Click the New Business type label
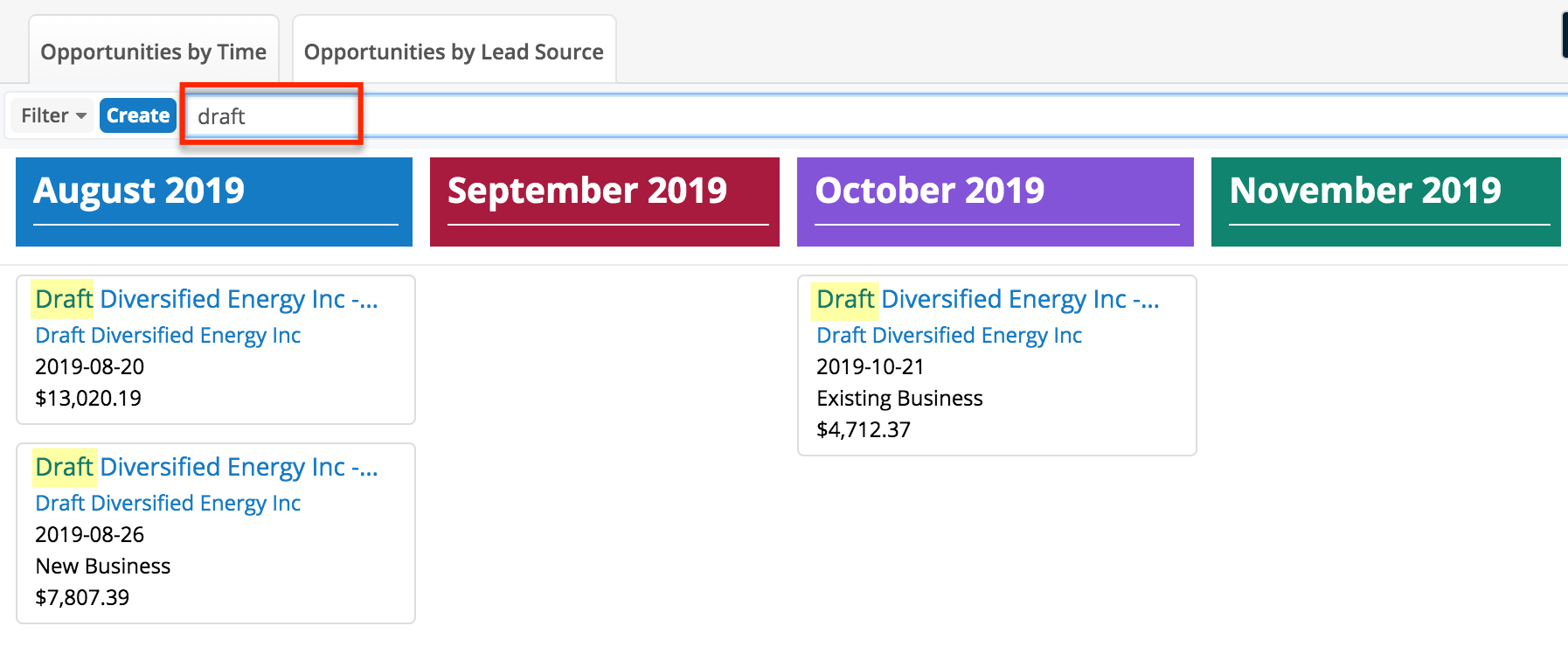Image resolution: width=1568 pixels, height=654 pixels. [x=103, y=567]
